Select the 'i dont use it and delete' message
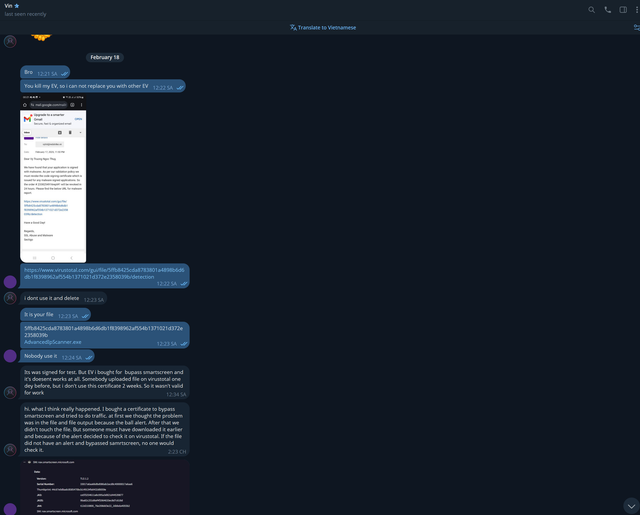This screenshot has height=515, width=640. [x=64, y=299]
